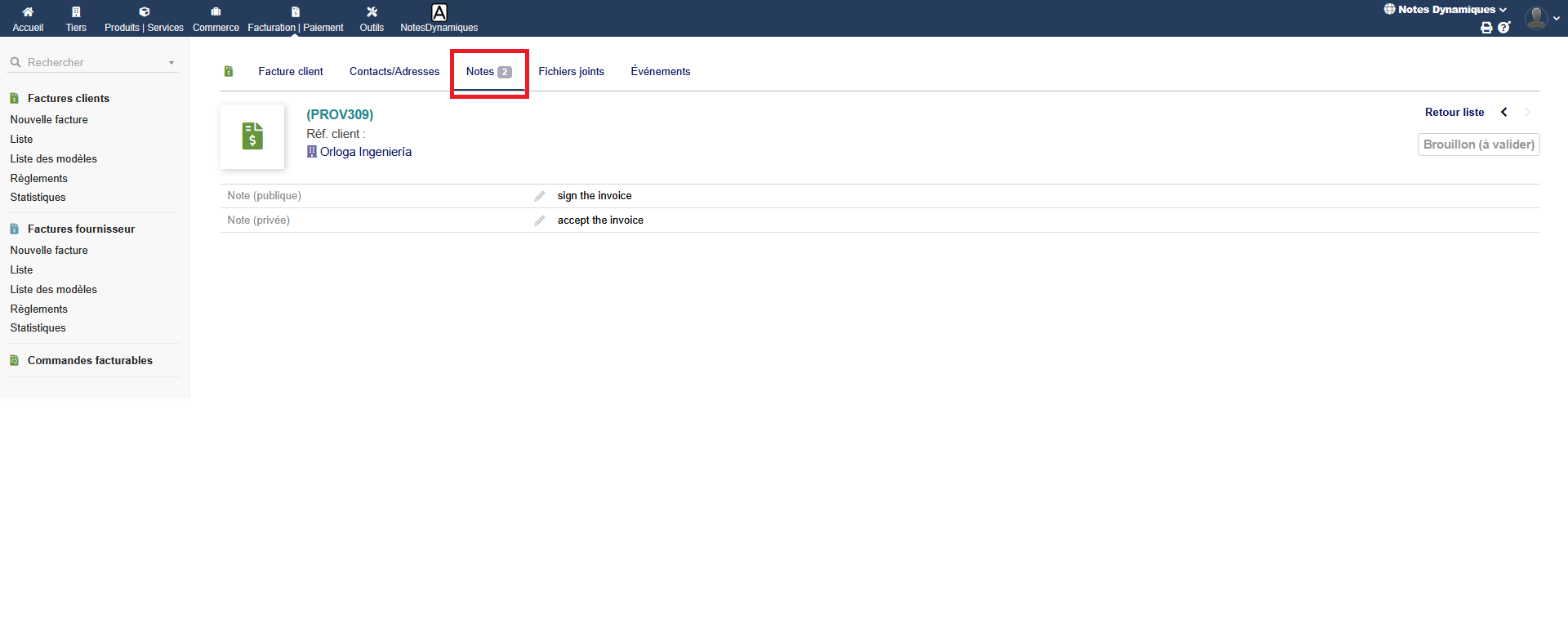This screenshot has height=632, width=1568.
Task: Open the NotesDynamiques module icon
Action: tap(439, 13)
